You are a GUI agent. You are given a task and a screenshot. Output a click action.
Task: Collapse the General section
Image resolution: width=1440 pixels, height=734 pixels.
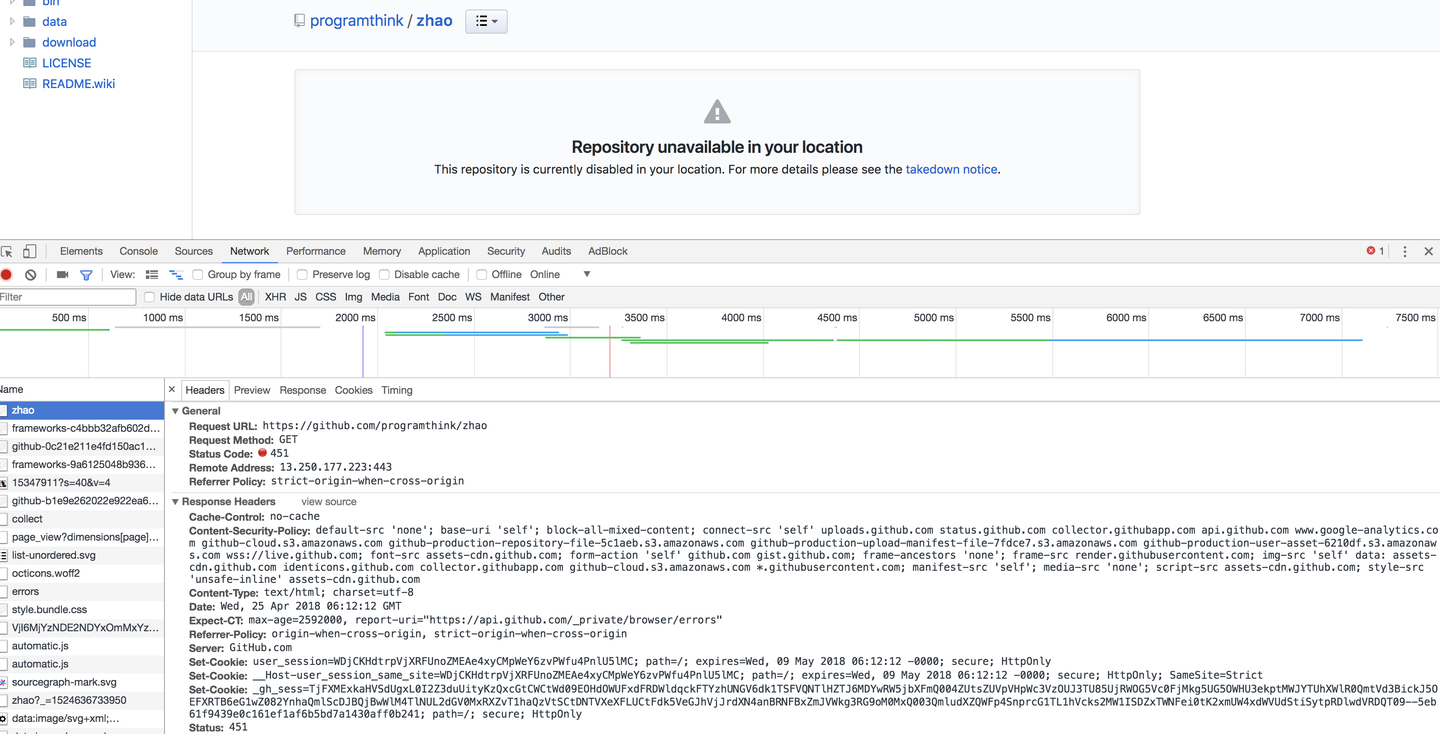point(176,411)
